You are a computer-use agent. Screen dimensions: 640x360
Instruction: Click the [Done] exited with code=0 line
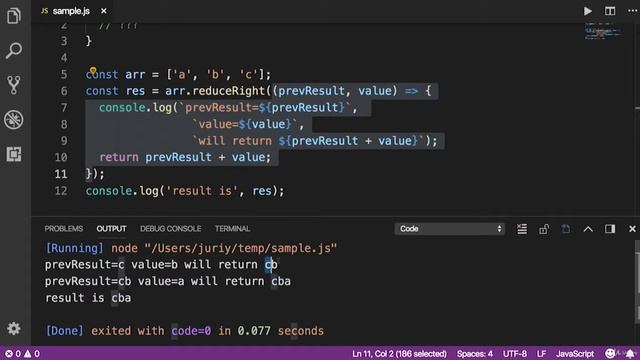[x=185, y=331]
